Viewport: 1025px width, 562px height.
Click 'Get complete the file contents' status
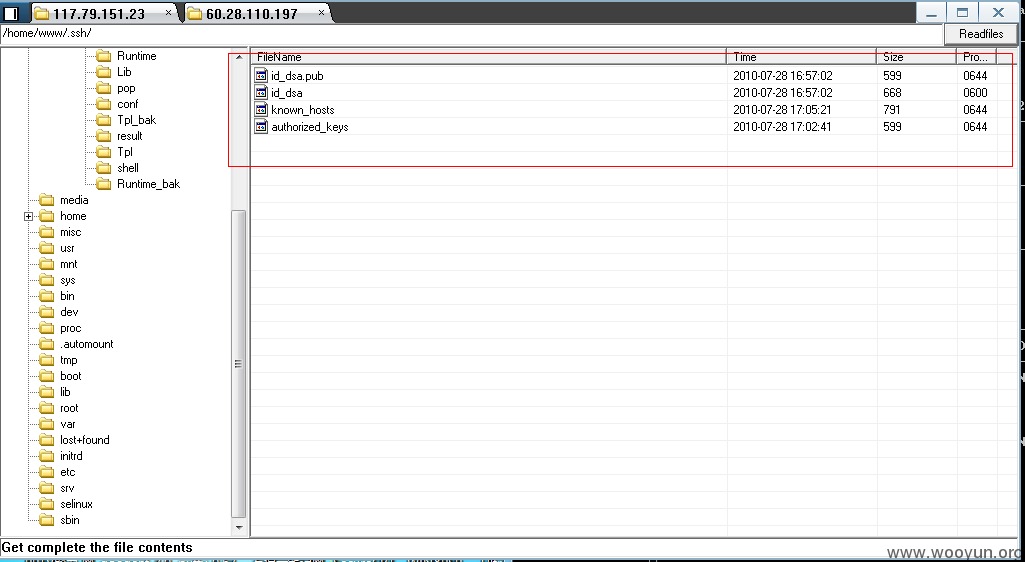pyautogui.click(x=97, y=548)
